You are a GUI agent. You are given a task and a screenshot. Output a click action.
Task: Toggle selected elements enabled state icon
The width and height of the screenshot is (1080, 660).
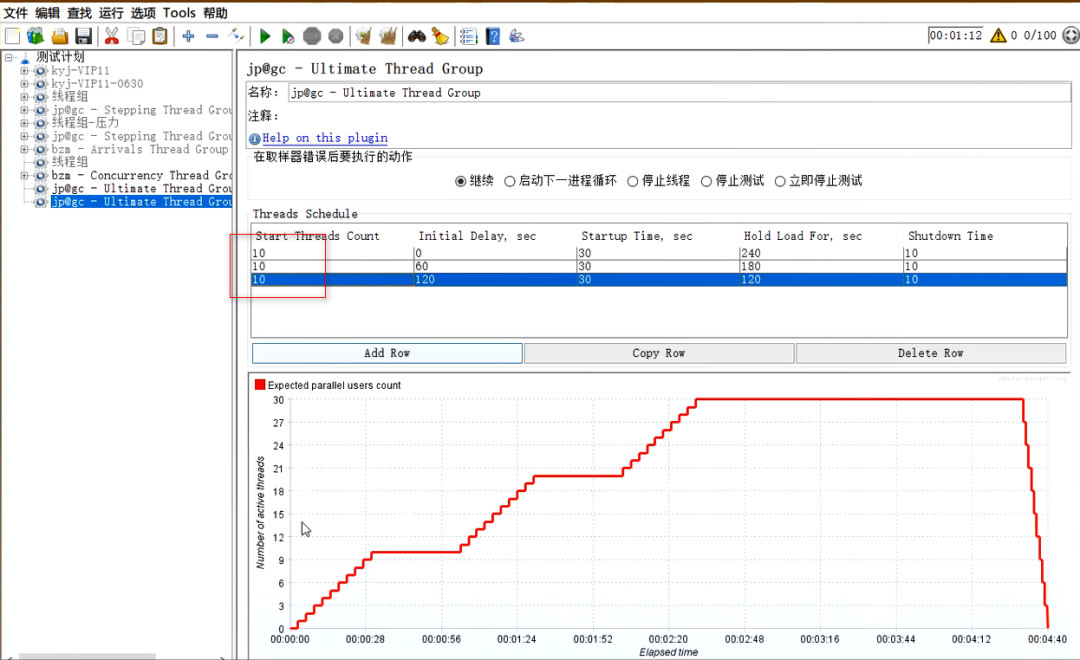(x=236, y=36)
